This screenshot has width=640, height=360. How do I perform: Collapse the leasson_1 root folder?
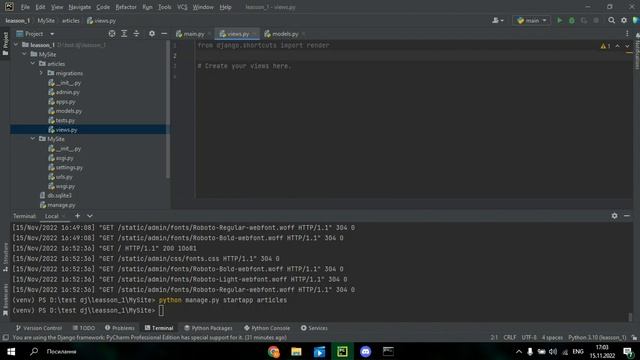[x=16, y=45]
